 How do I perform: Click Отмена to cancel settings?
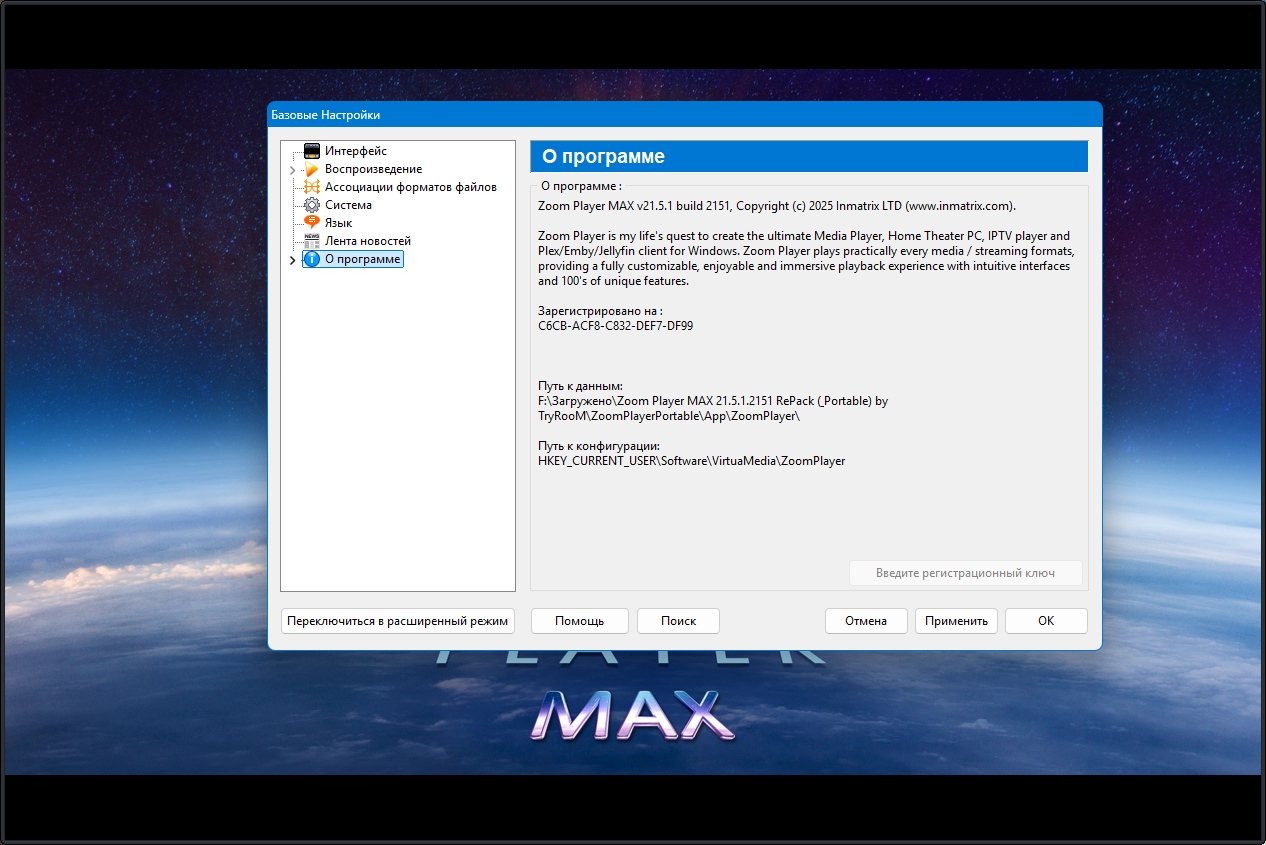(x=866, y=621)
